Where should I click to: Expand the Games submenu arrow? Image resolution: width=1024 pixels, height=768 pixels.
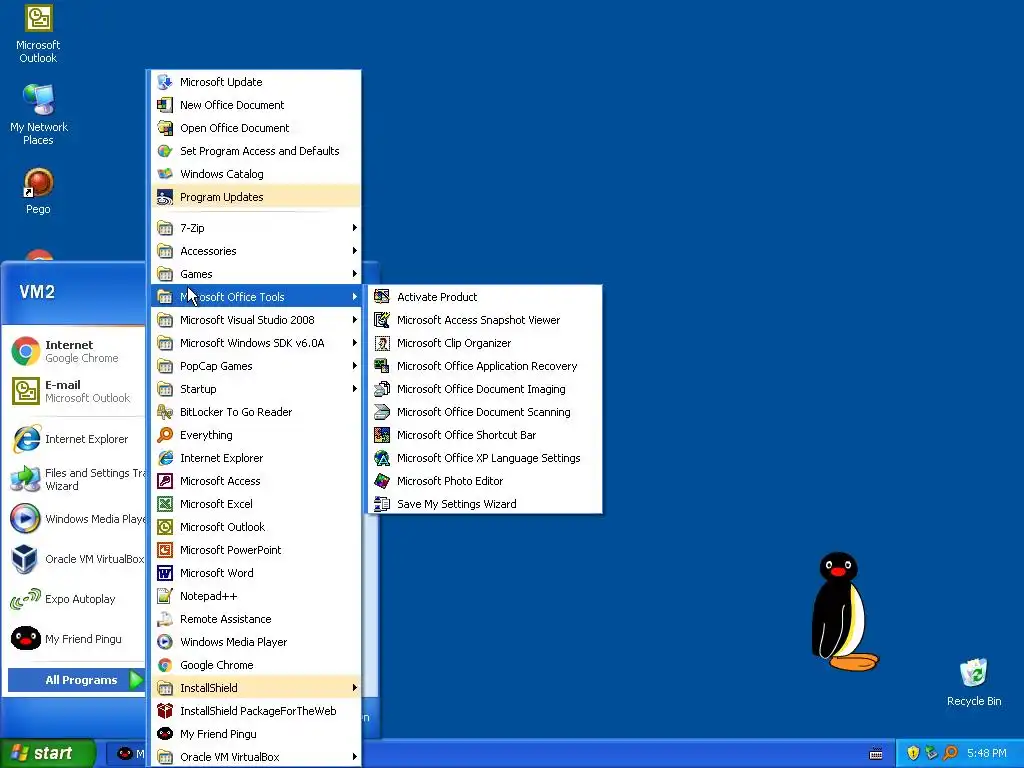(x=355, y=274)
